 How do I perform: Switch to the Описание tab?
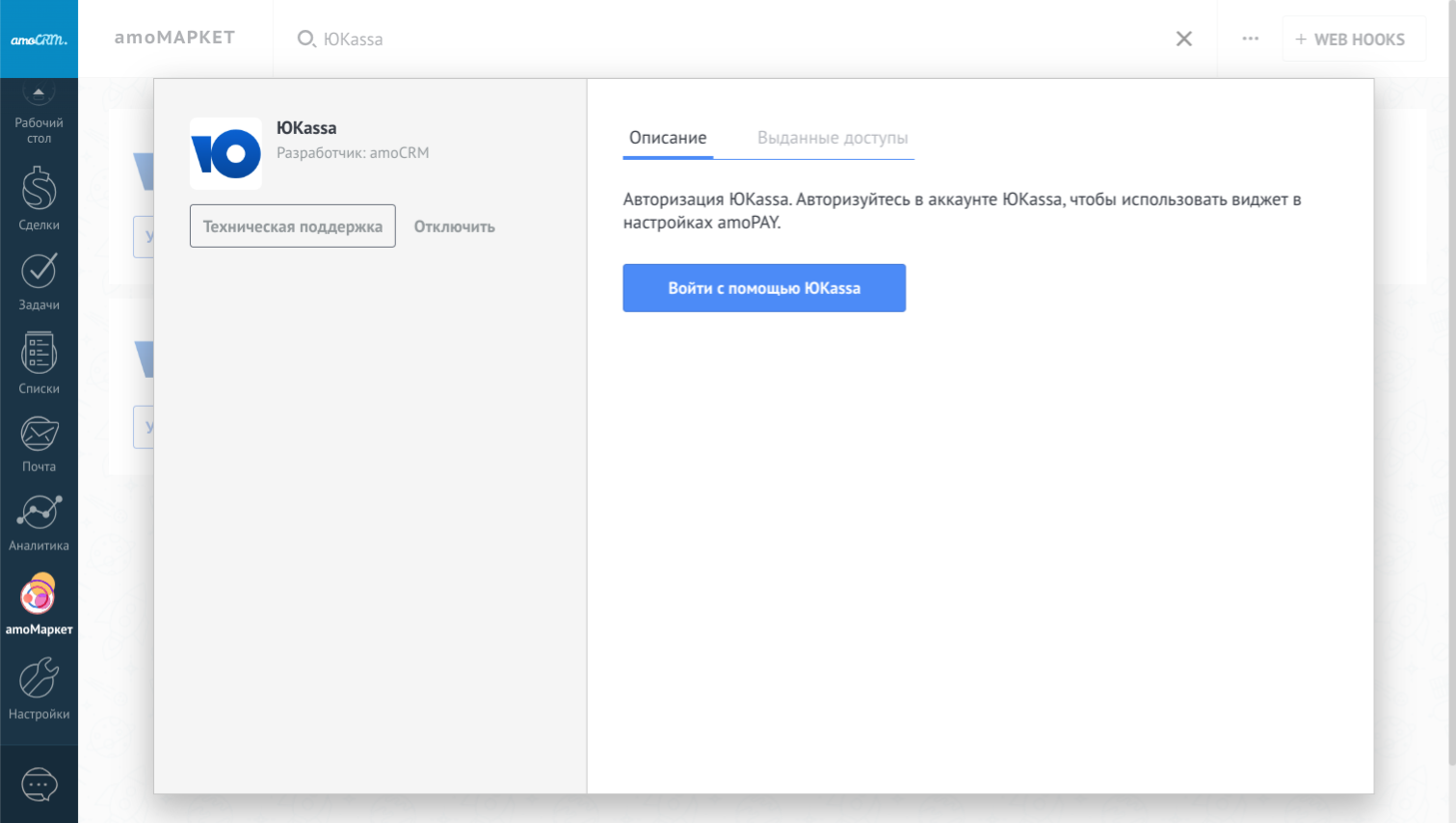point(668,138)
